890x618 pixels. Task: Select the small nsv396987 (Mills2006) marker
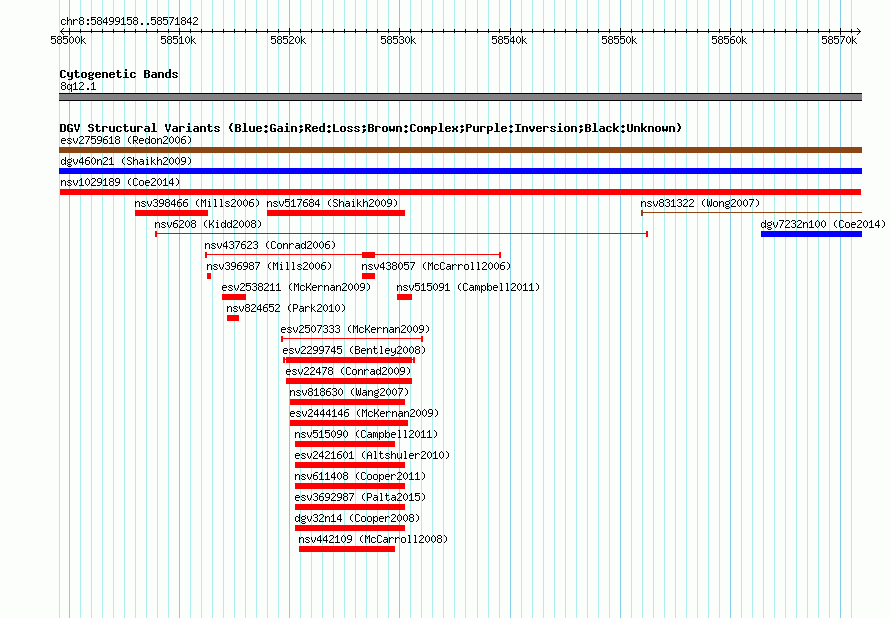pos(209,276)
